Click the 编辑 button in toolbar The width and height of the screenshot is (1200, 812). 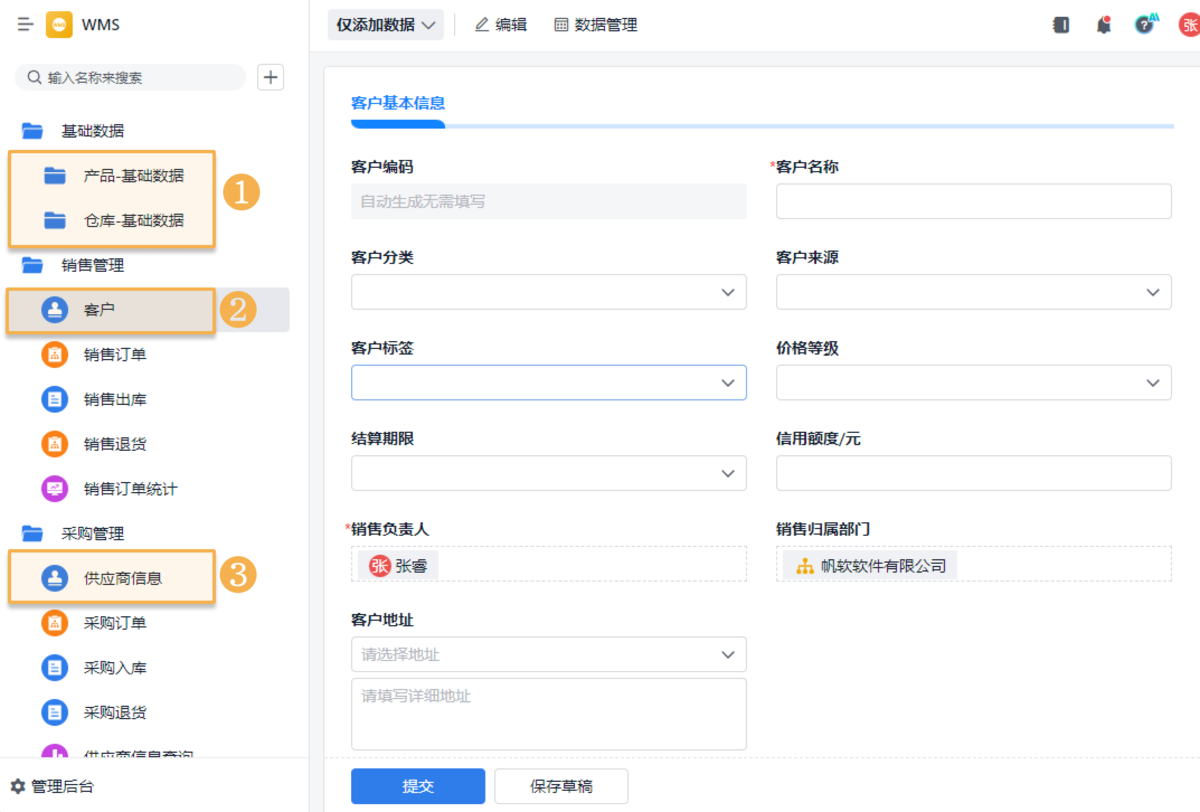[501, 25]
